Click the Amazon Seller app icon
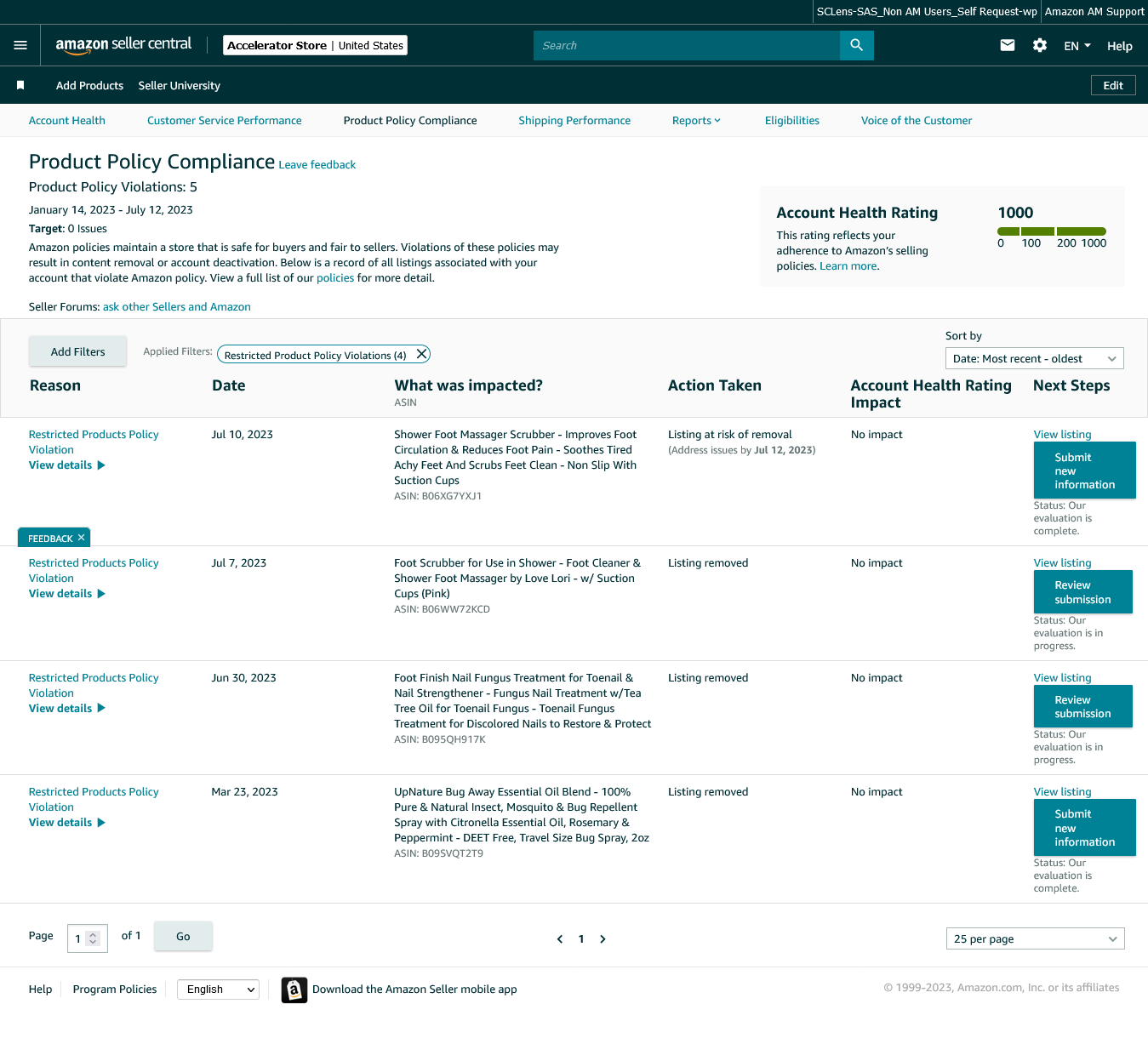This screenshot has height=1038, width=1148. pyautogui.click(x=294, y=990)
